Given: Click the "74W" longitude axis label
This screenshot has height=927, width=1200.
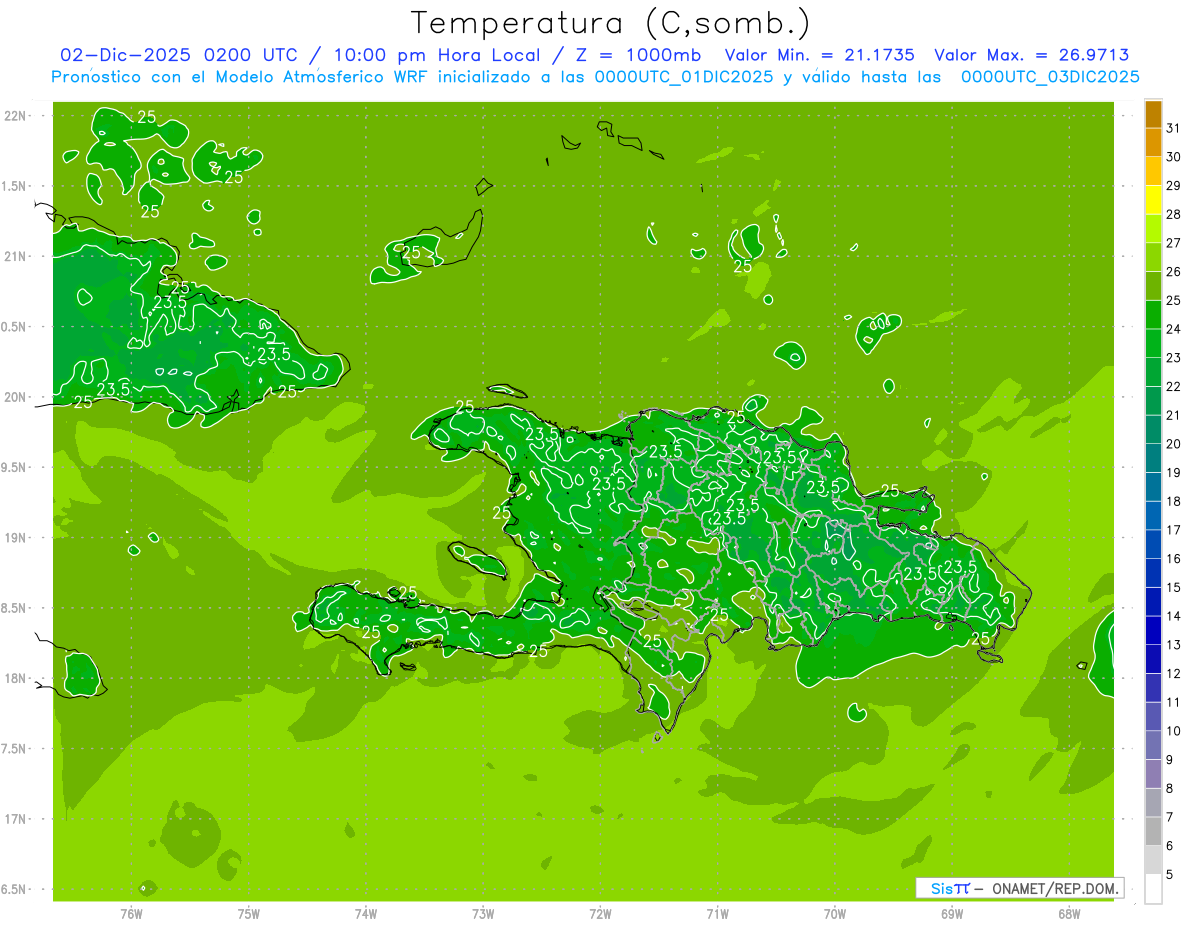Looking at the screenshot, I should pos(366,914).
